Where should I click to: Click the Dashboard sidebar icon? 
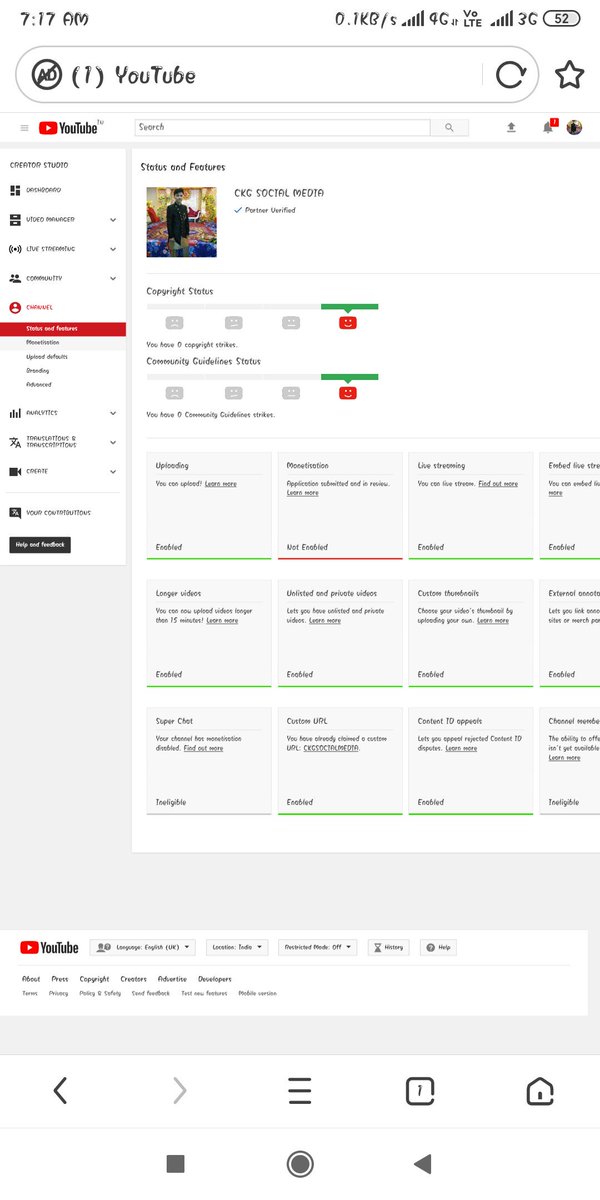tap(15, 190)
